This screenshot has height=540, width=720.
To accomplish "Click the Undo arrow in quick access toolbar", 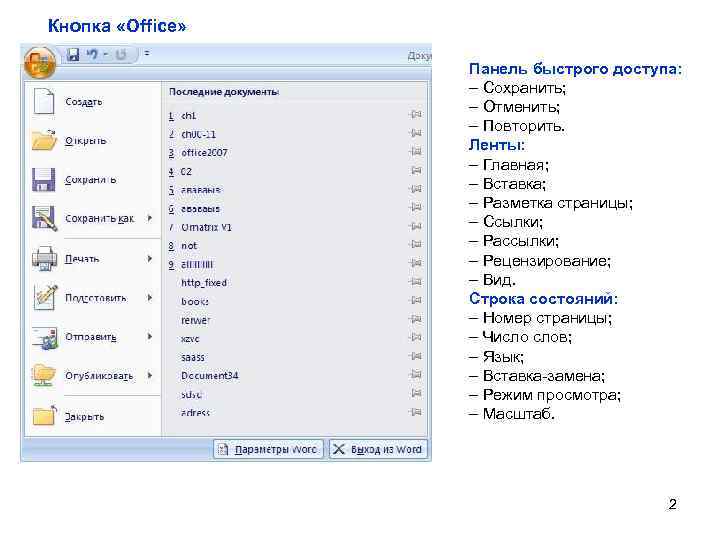I will tap(92, 54).
